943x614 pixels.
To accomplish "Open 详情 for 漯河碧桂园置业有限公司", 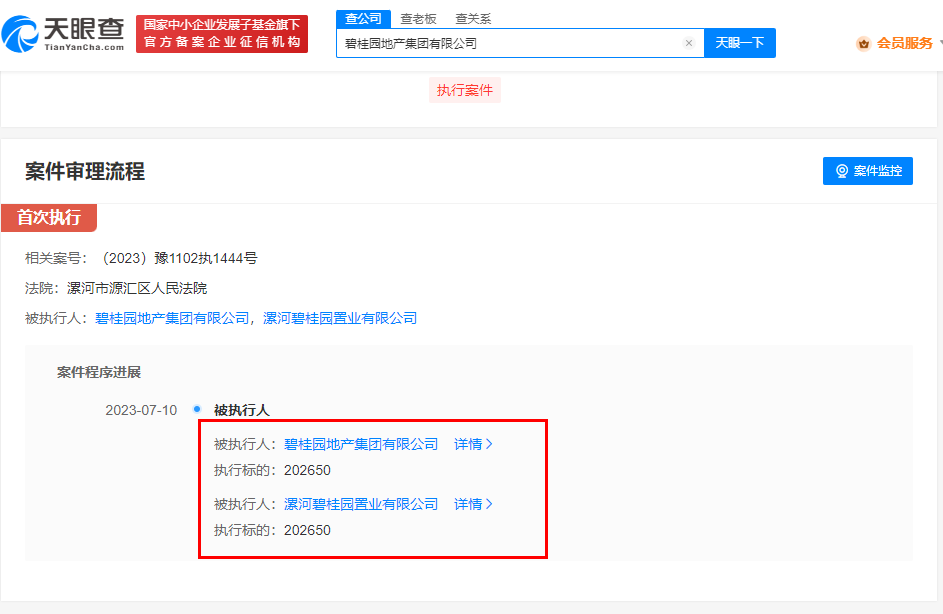I will (x=473, y=504).
